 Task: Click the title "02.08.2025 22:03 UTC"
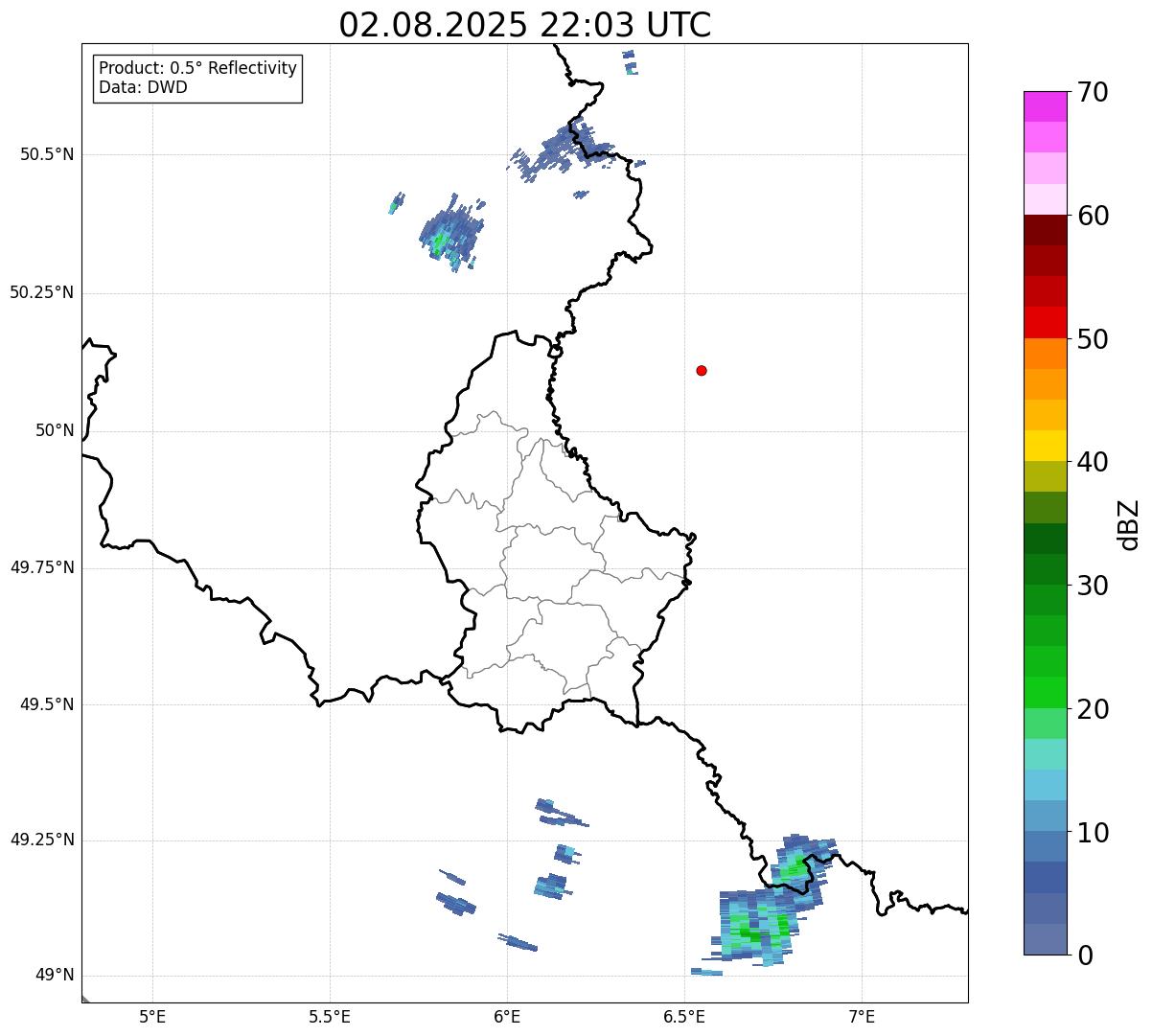pos(525,25)
